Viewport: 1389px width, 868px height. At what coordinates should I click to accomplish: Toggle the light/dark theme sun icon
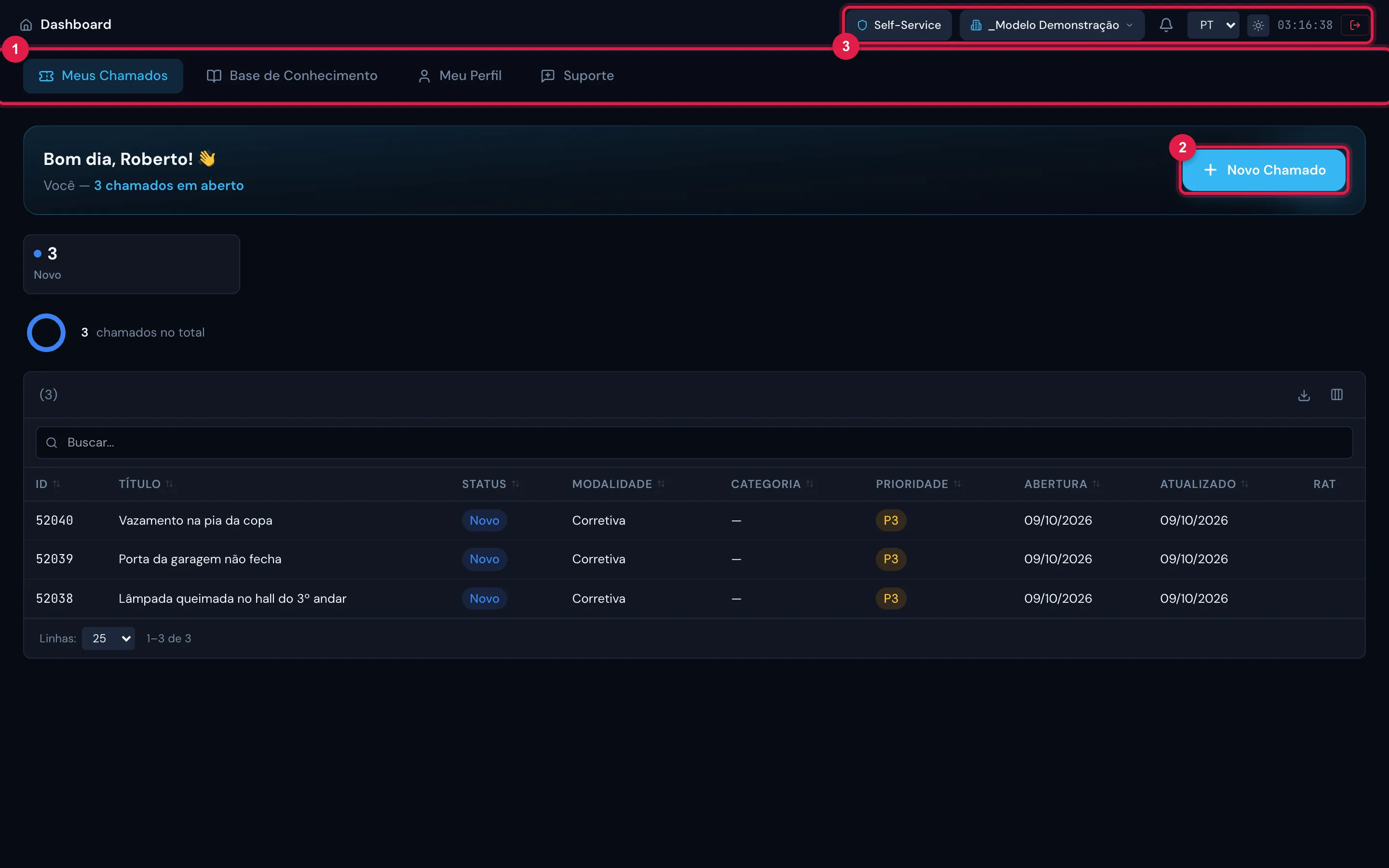pyautogui.click(x=1257, y=25)
